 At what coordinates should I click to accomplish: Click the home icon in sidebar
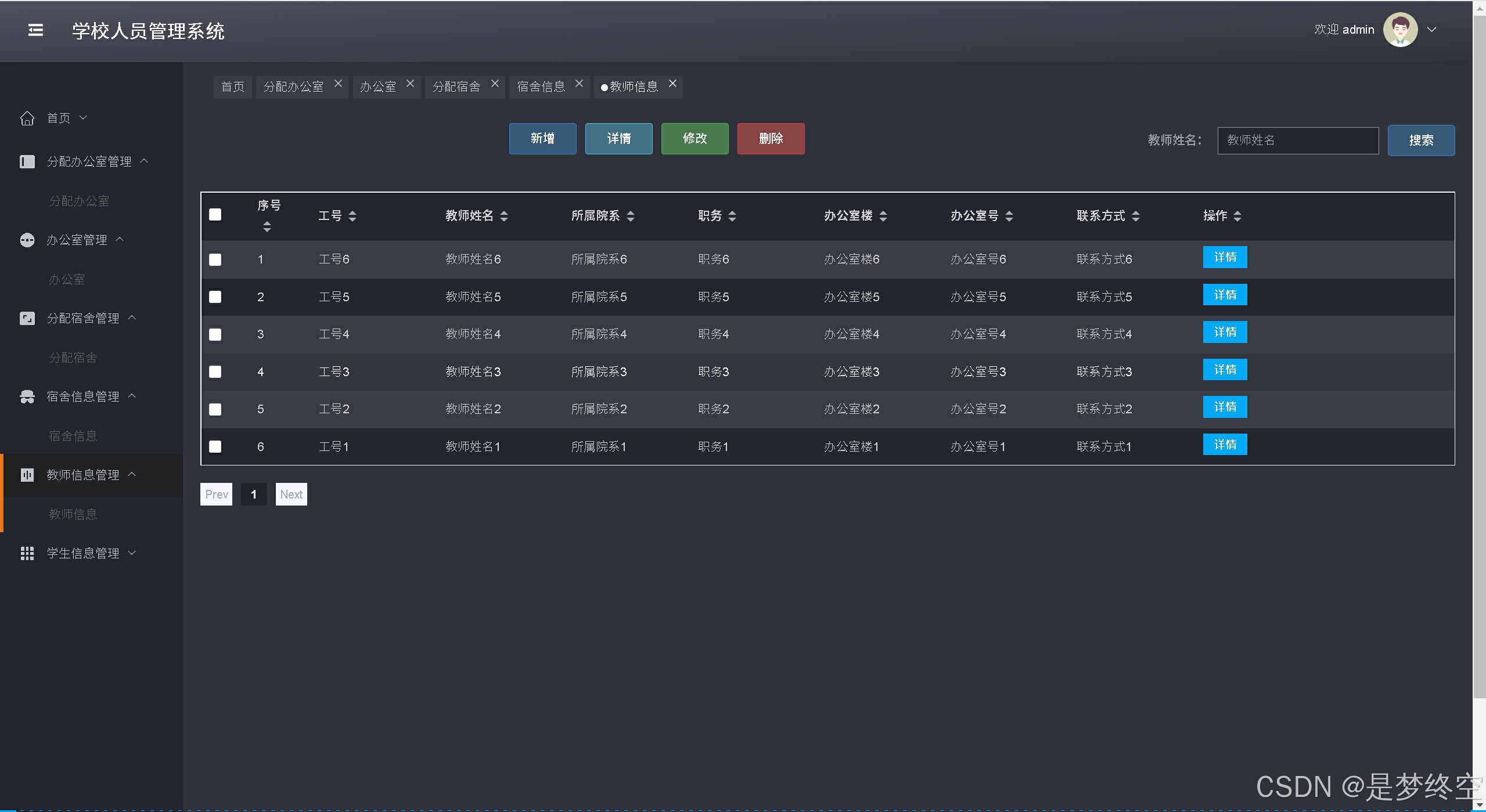[x=27, y=118]
